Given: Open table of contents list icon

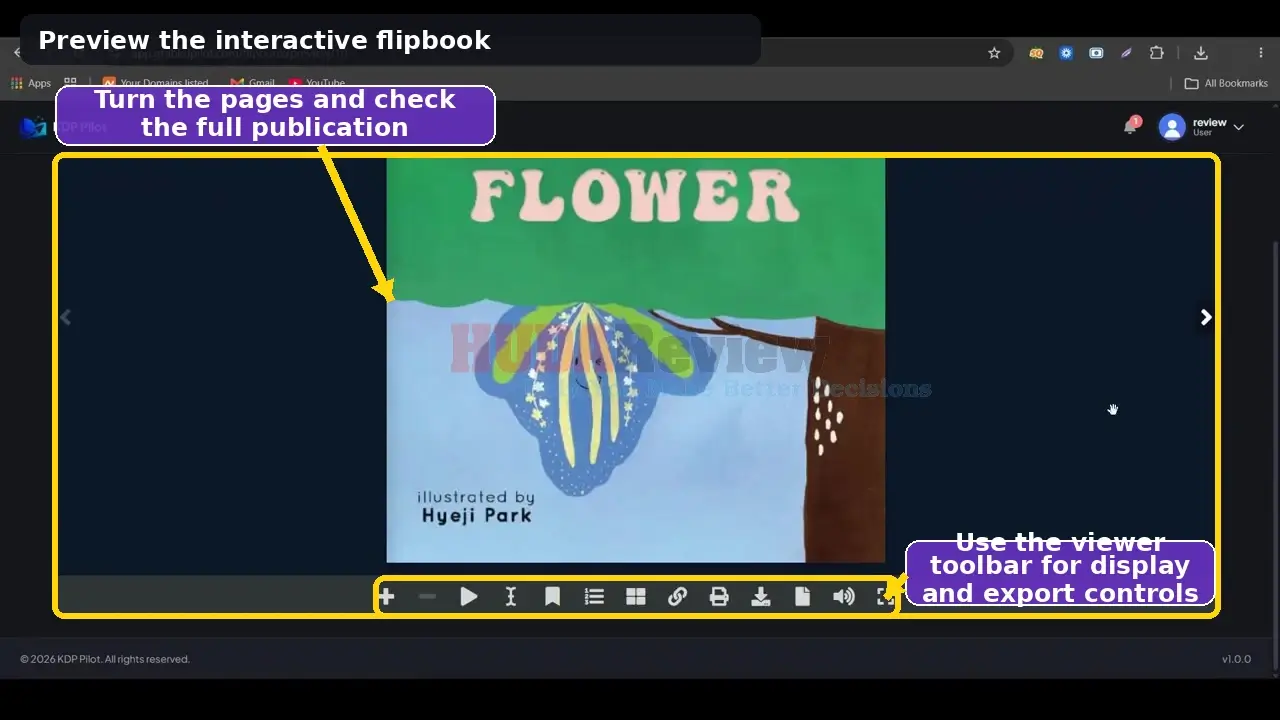Looking at the screenshot, I should pyautogui.click(x=594, y=597).
